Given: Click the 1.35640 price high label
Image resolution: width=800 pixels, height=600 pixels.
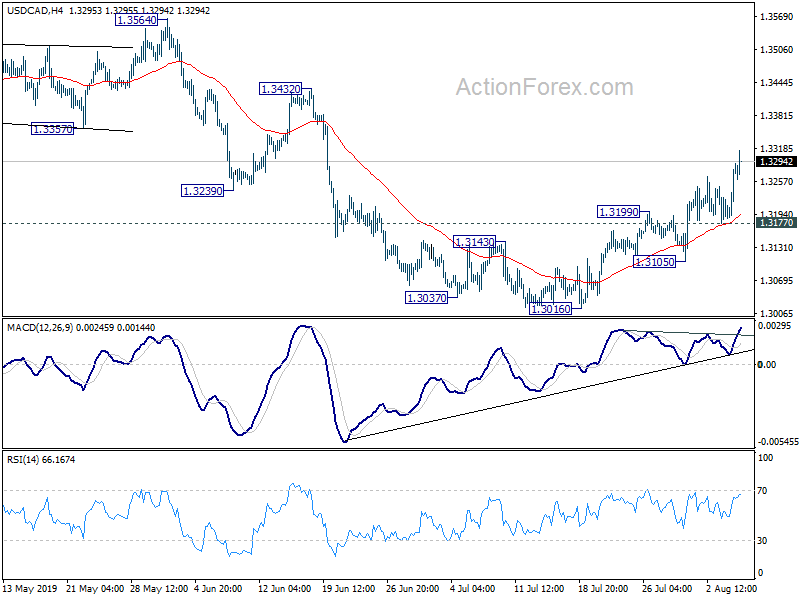Looking at the screenshot, I should [136, 20].
